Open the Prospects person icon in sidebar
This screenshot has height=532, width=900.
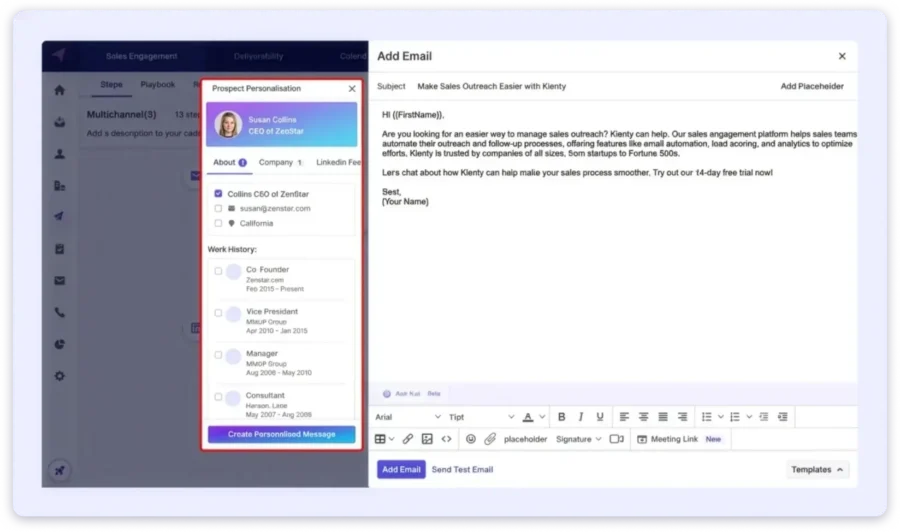tap(59, 154)
